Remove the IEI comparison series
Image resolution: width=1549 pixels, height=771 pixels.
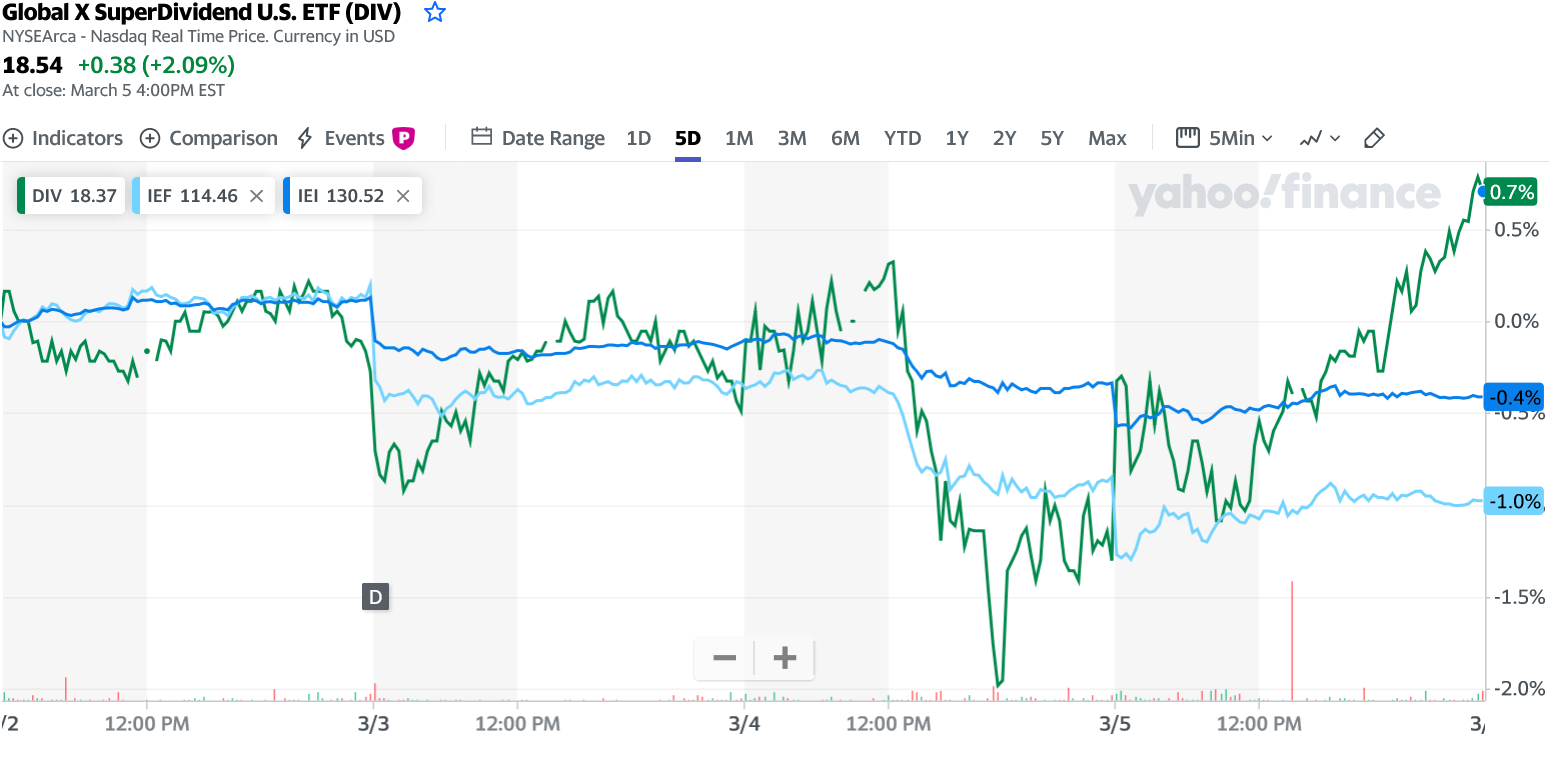pos(403,196)
